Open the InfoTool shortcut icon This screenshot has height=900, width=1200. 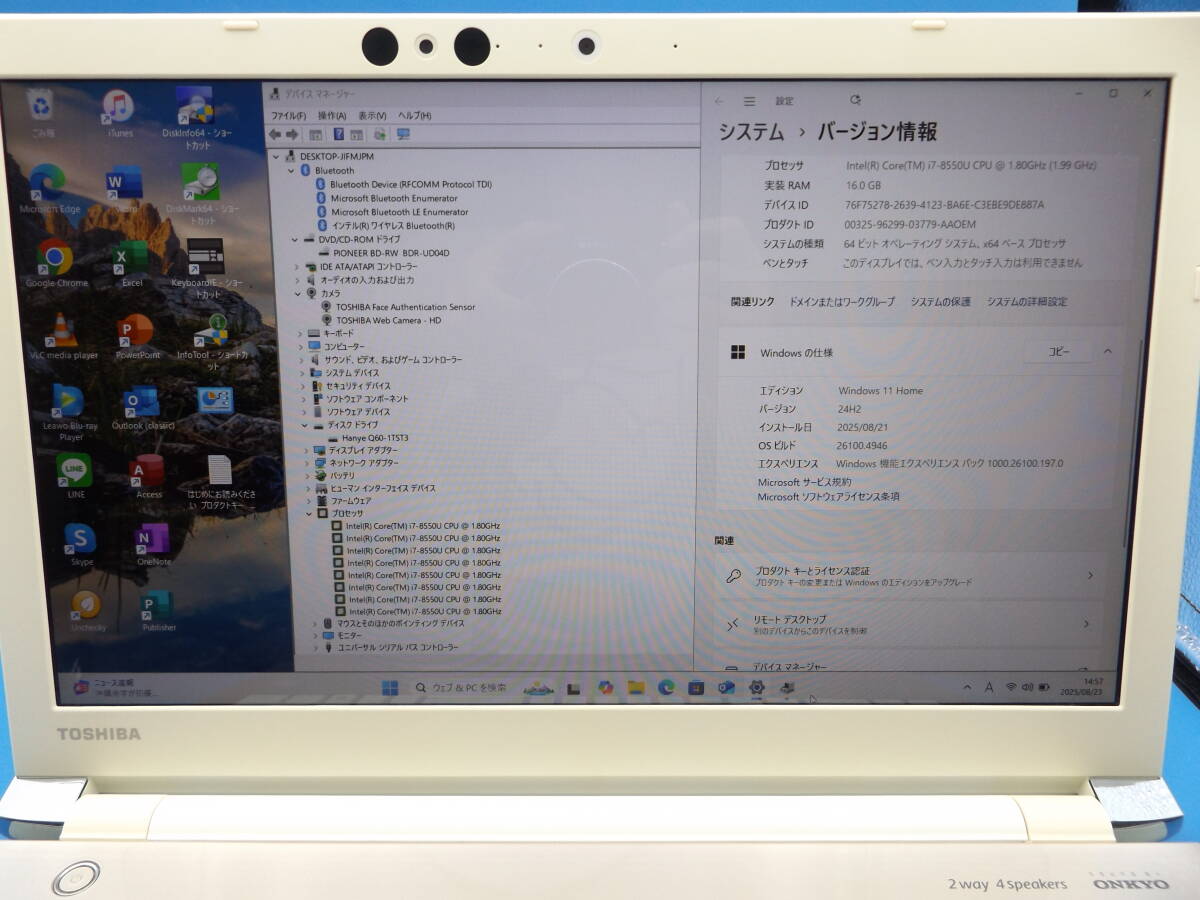(211, 342)
